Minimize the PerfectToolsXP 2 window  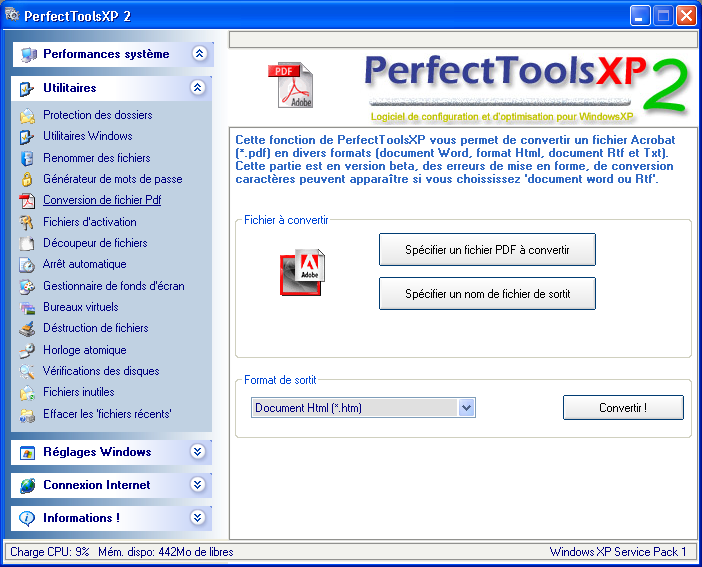(x=640, y=16)
